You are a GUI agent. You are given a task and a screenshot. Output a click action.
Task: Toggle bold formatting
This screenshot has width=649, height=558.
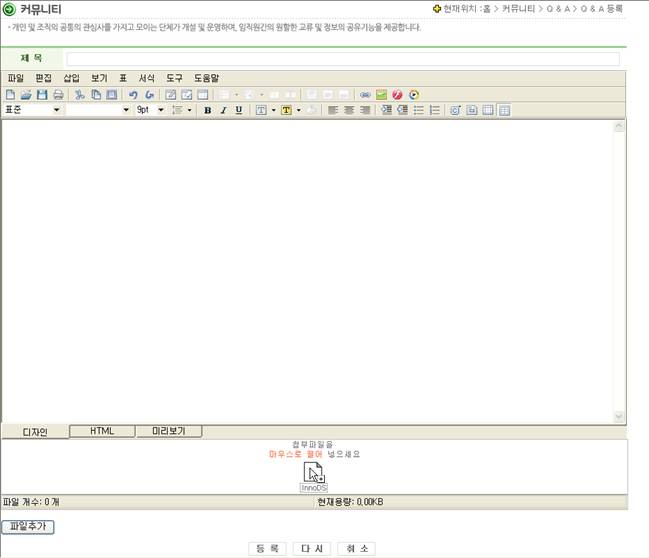coord(208,110)
